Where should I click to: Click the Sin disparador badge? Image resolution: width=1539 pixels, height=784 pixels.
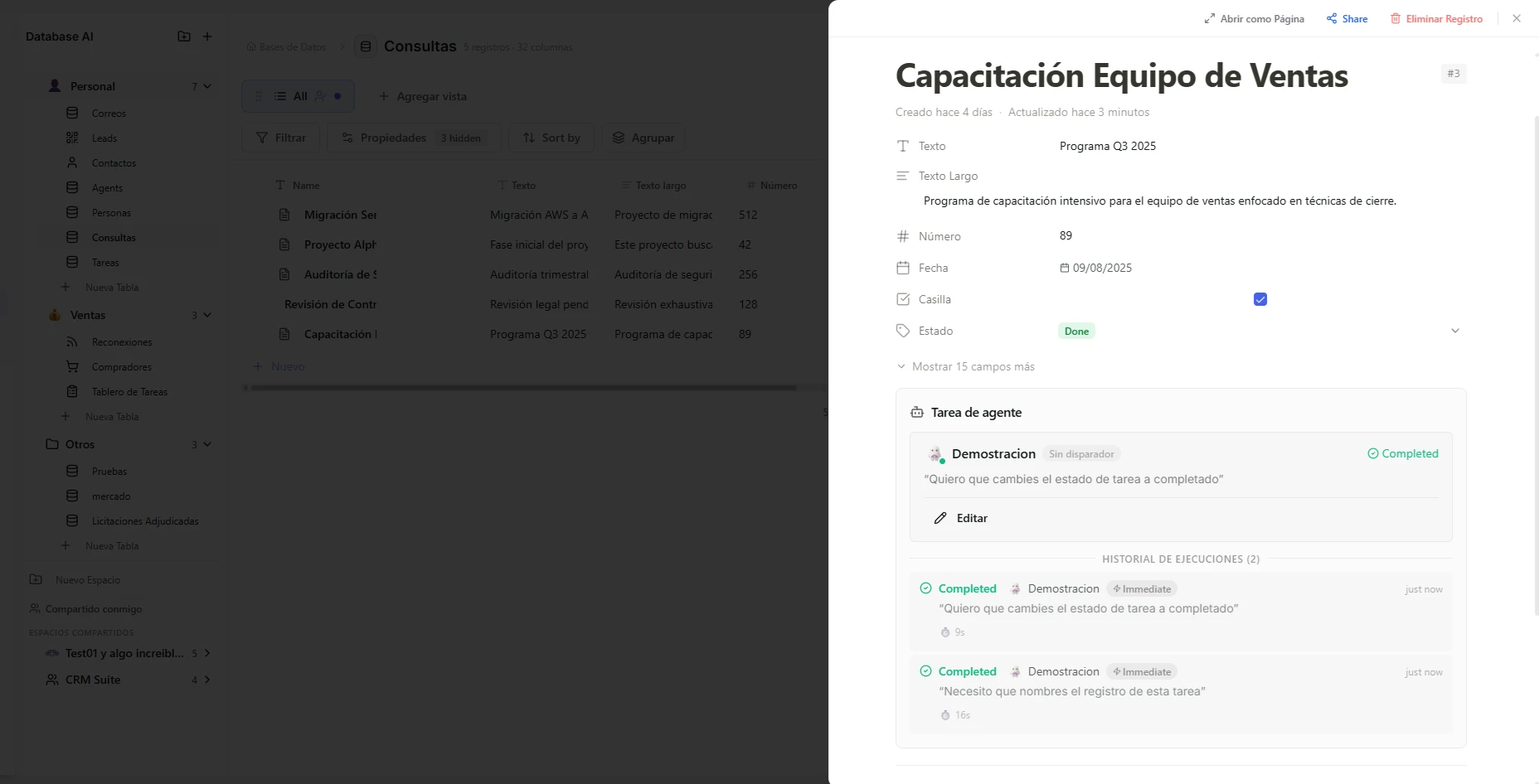(1081, 454)
